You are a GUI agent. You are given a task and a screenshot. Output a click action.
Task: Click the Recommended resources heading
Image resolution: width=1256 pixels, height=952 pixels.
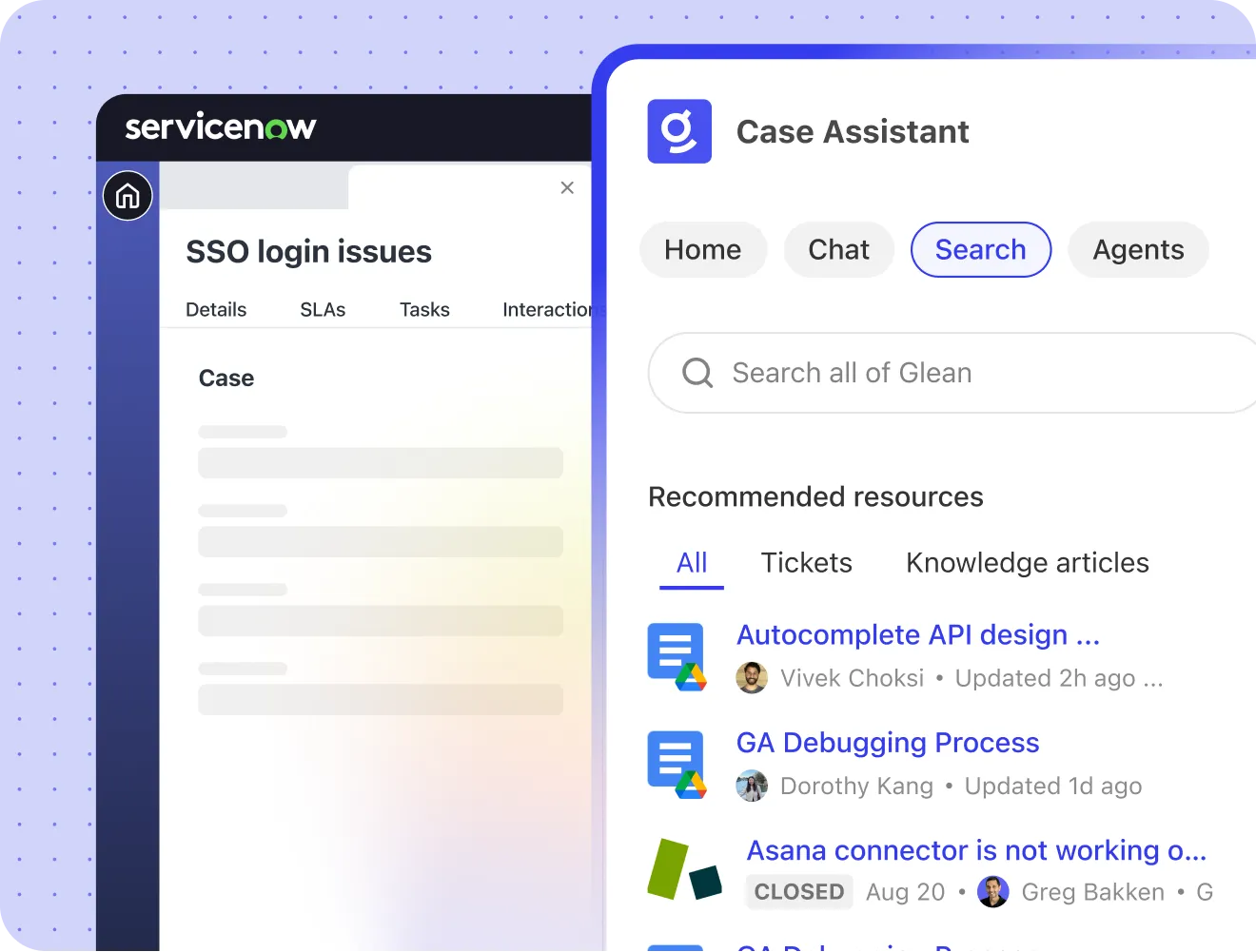(x=816, y=496)
